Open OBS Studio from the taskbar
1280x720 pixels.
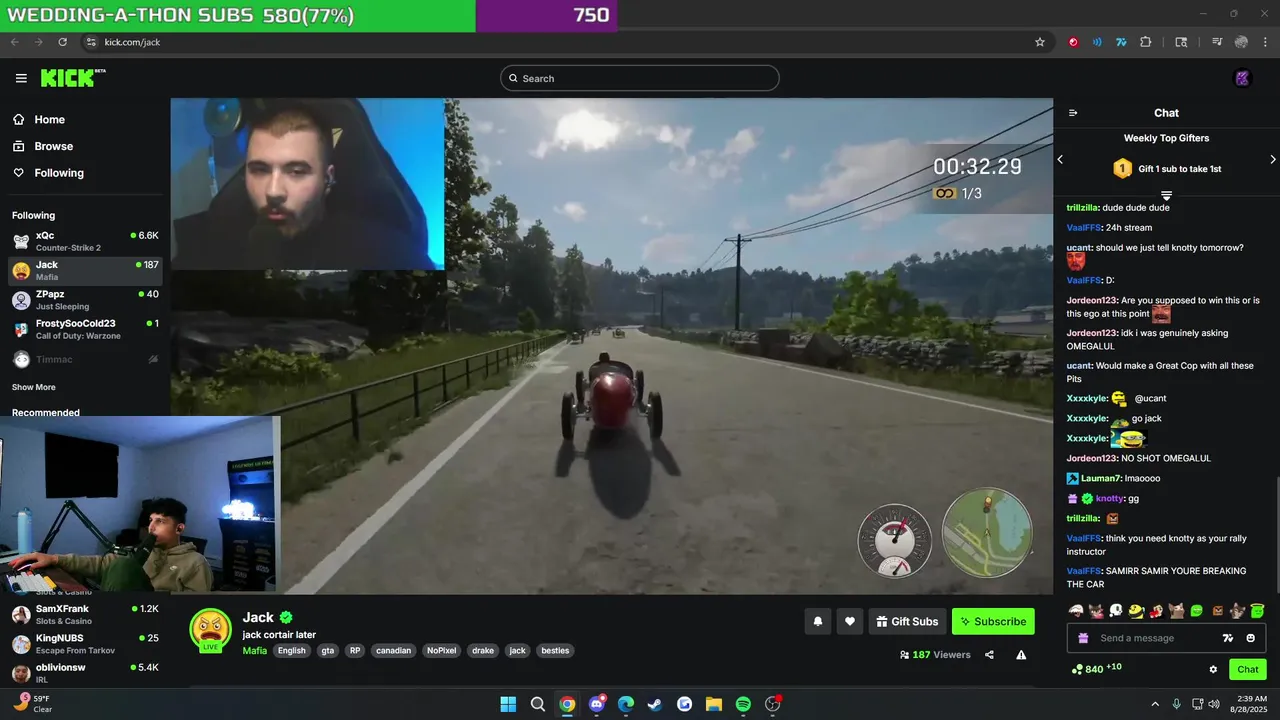[x=772, y=704]
